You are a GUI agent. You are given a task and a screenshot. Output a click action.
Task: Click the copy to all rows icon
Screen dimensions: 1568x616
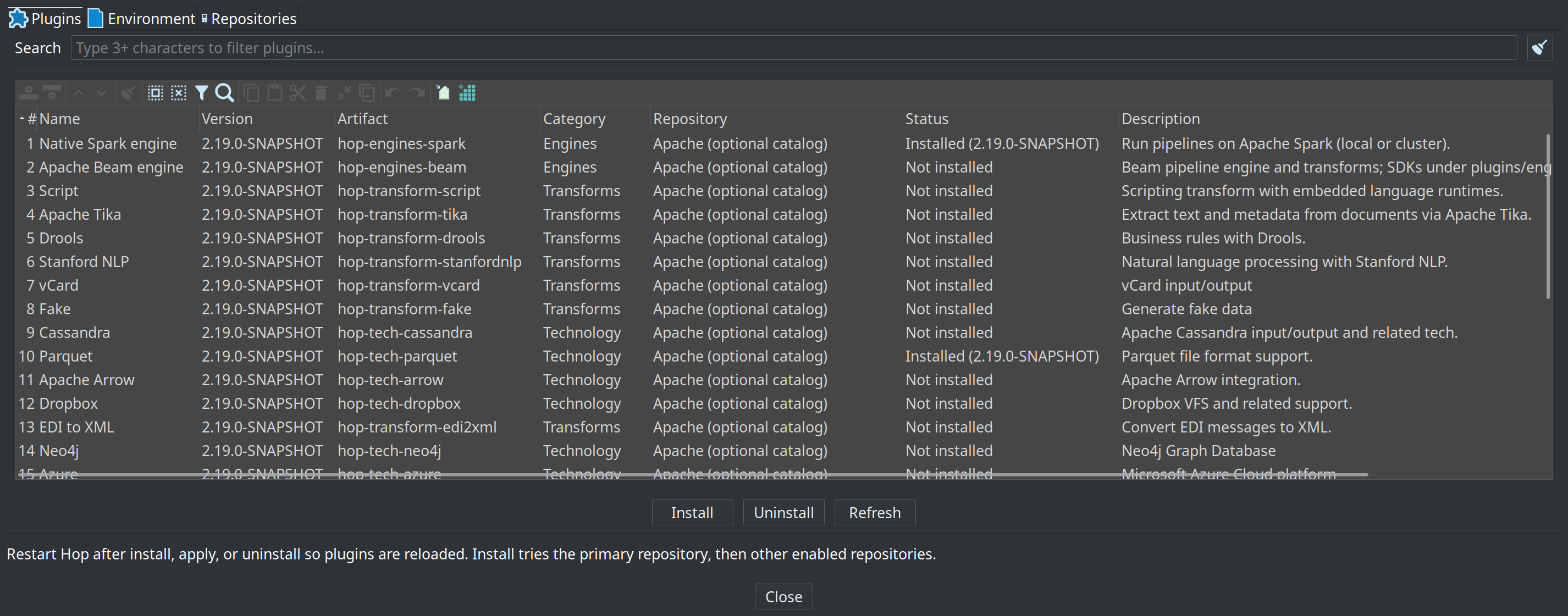pyautogui.click(x=367, y=93)
